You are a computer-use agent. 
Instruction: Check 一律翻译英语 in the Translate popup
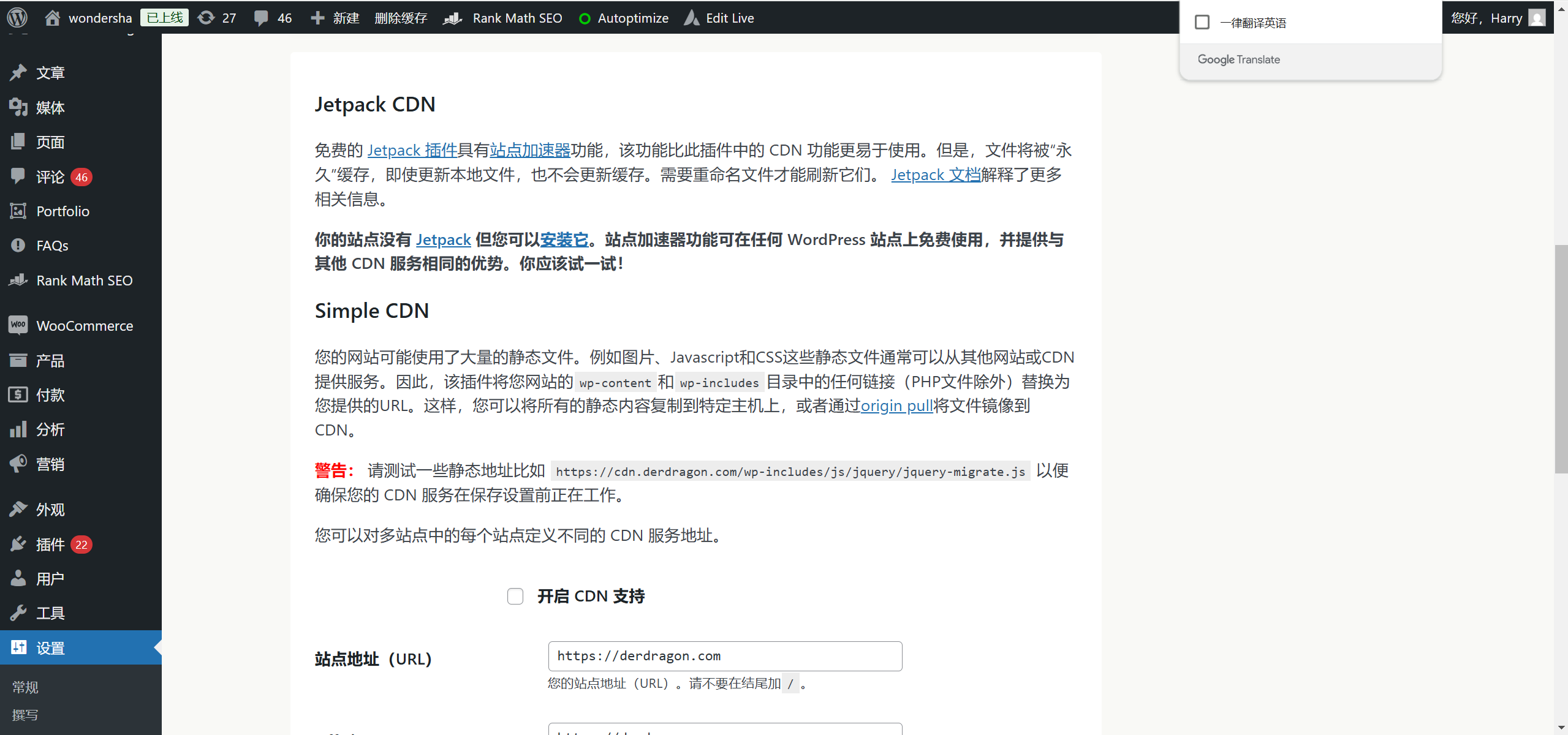tap(1202, 21)
